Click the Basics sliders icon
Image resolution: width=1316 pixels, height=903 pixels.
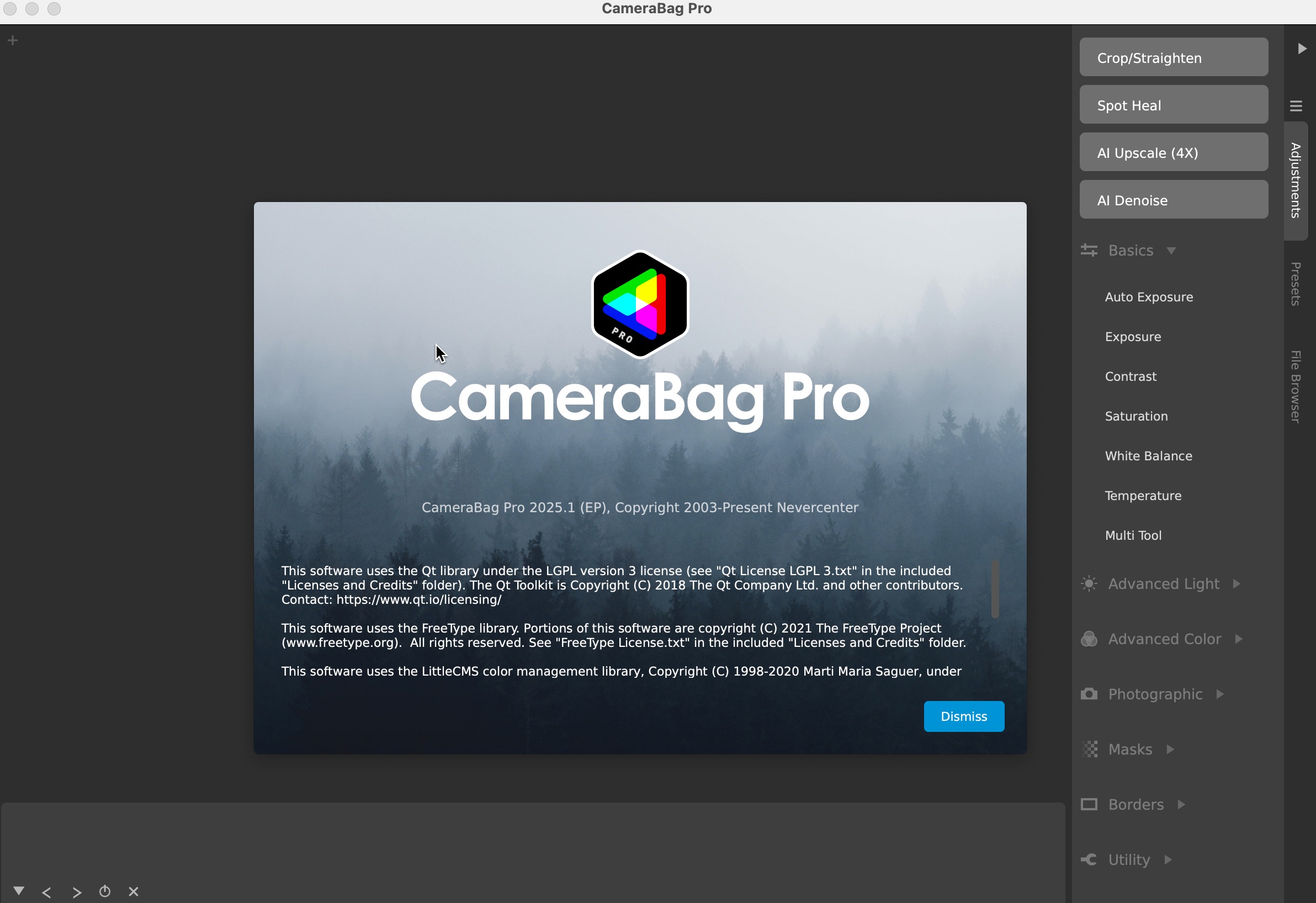point(1089,250)
